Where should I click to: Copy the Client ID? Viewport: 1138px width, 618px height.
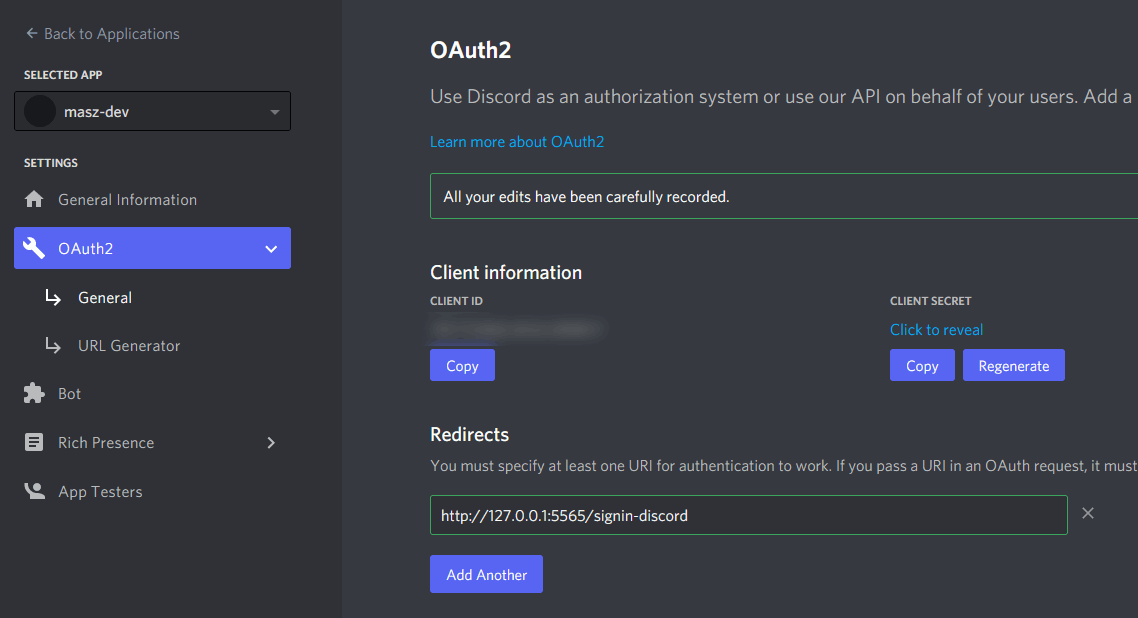click(x=462, y=365)
